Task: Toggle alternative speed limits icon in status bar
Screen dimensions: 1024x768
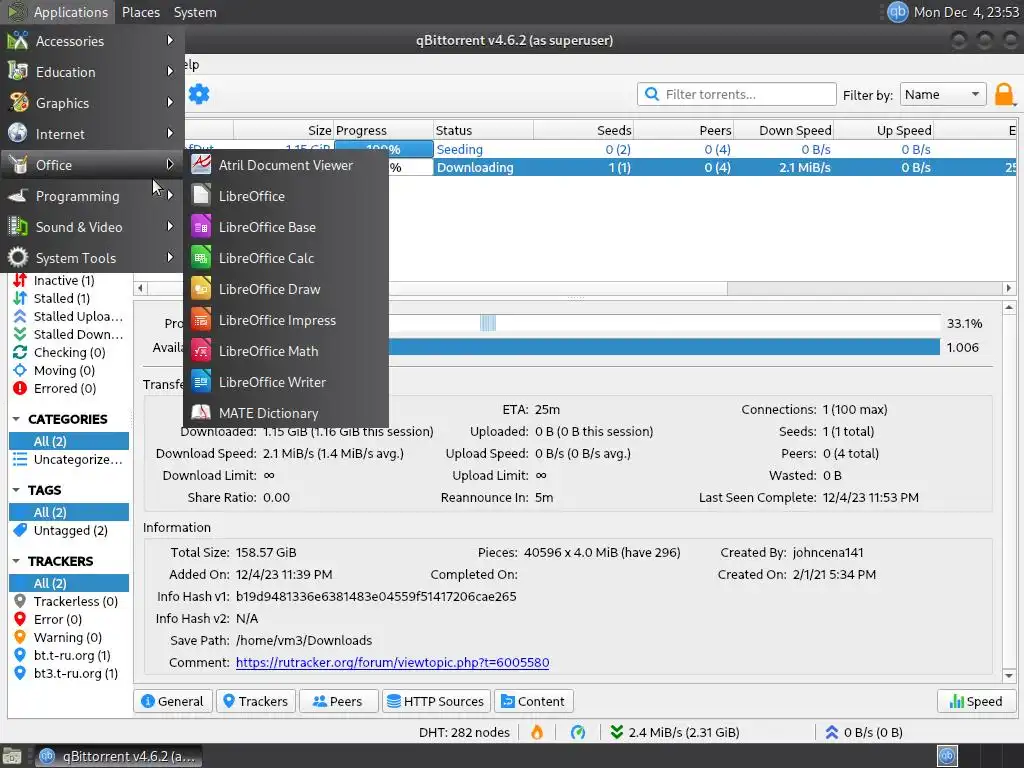Action: pos(578,732)
